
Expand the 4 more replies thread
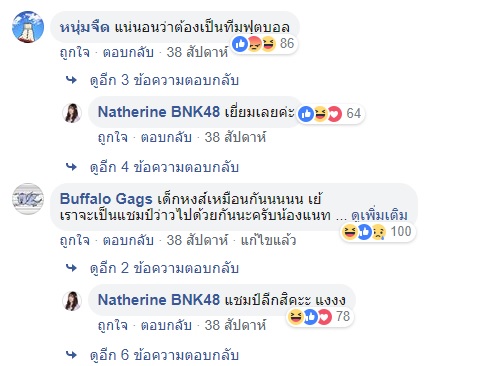[x=164, y=167]
